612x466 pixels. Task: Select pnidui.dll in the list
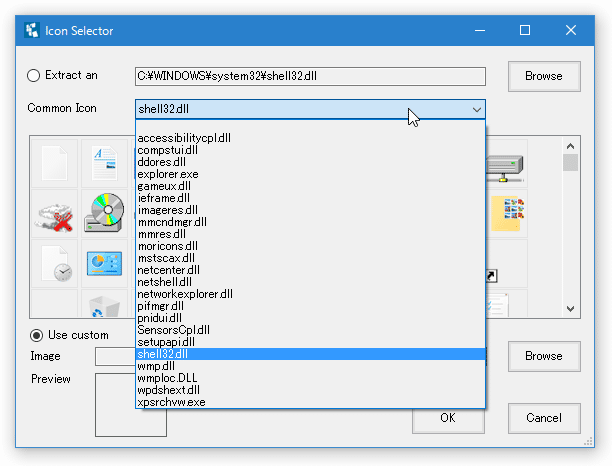pyautogui.click(x=310, y=318)
